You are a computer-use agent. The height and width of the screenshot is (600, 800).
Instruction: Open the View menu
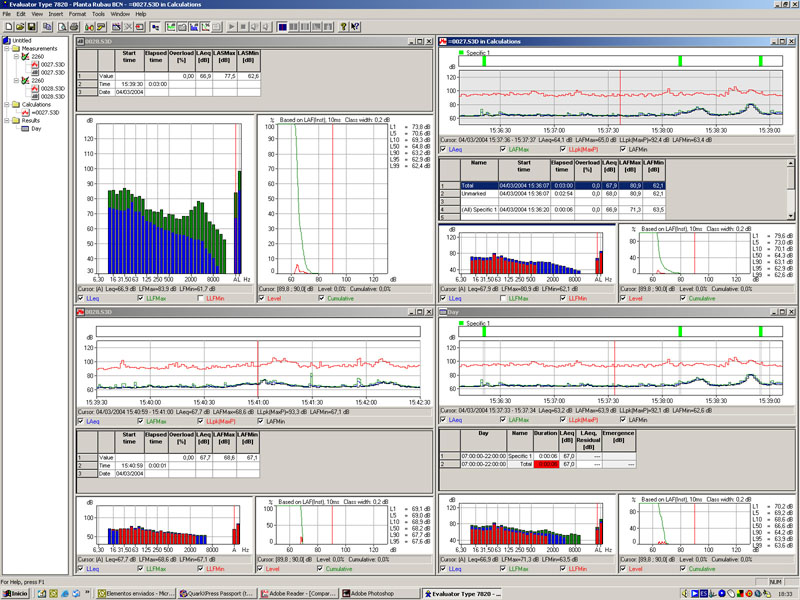pyautogui.click(x=37, y=14)
